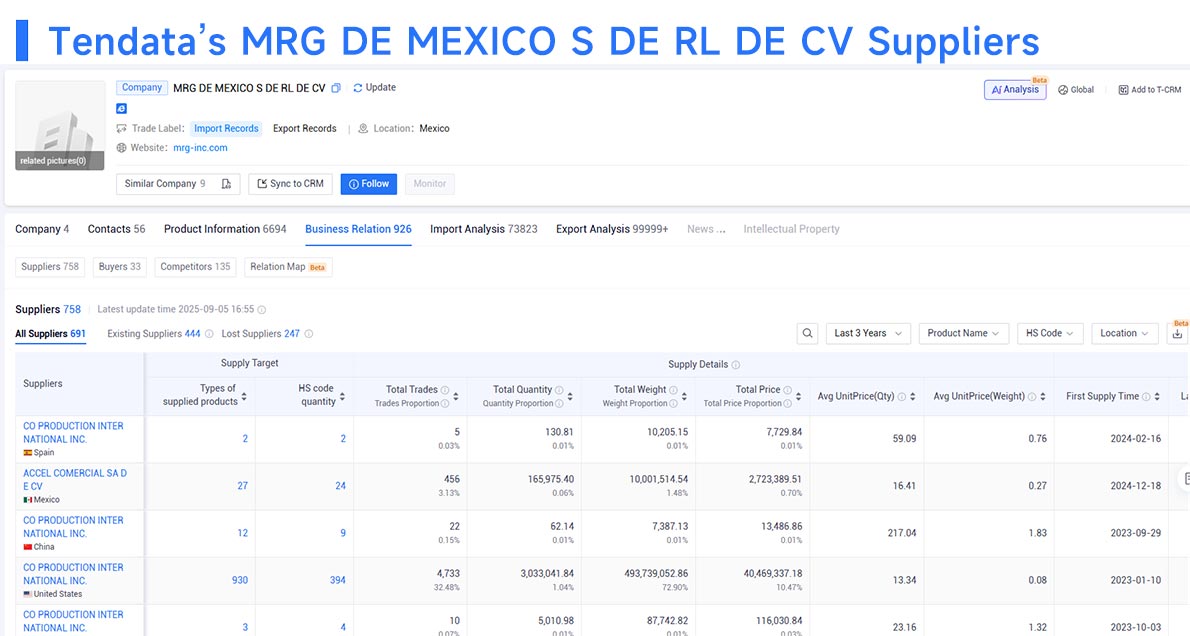Open the Import Analysis tab

(x=483, y=229)
